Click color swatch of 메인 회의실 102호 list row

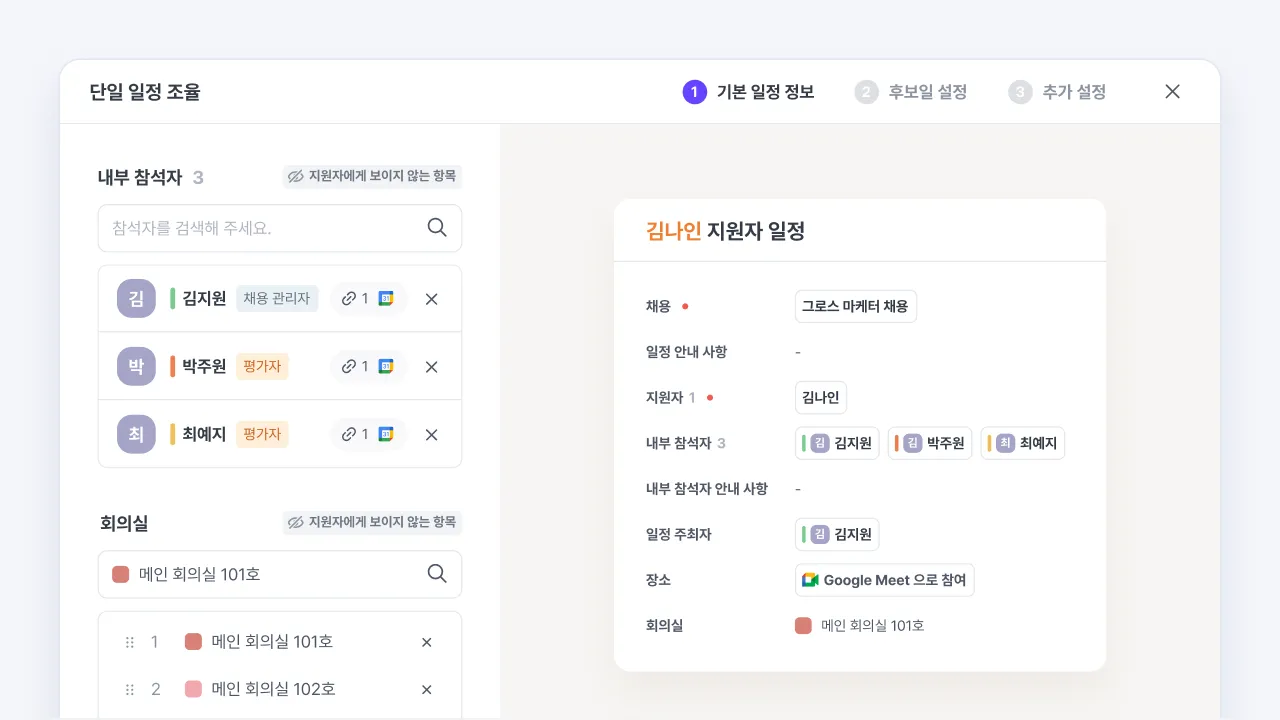(194, 689)
